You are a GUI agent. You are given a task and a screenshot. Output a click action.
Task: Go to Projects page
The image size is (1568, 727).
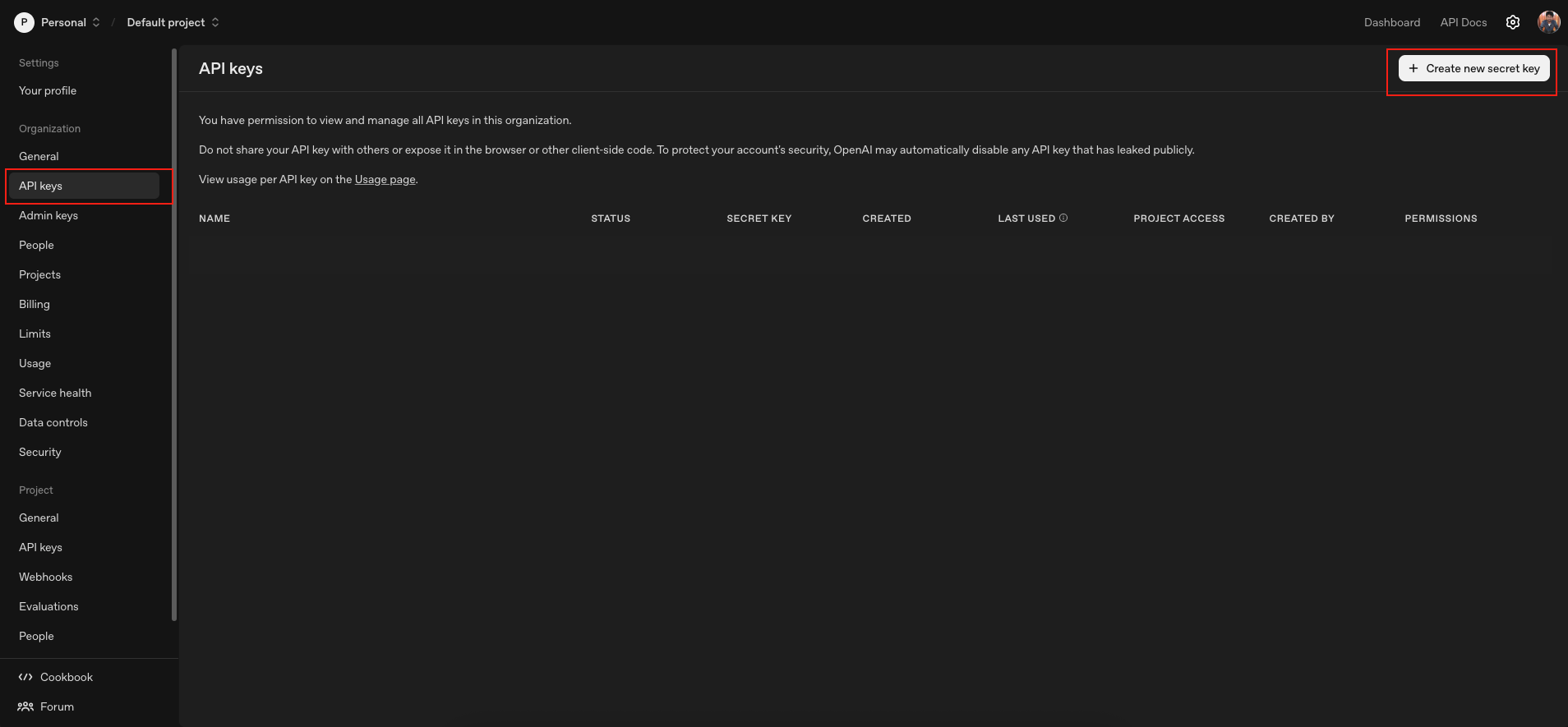[x=39, y=274]
